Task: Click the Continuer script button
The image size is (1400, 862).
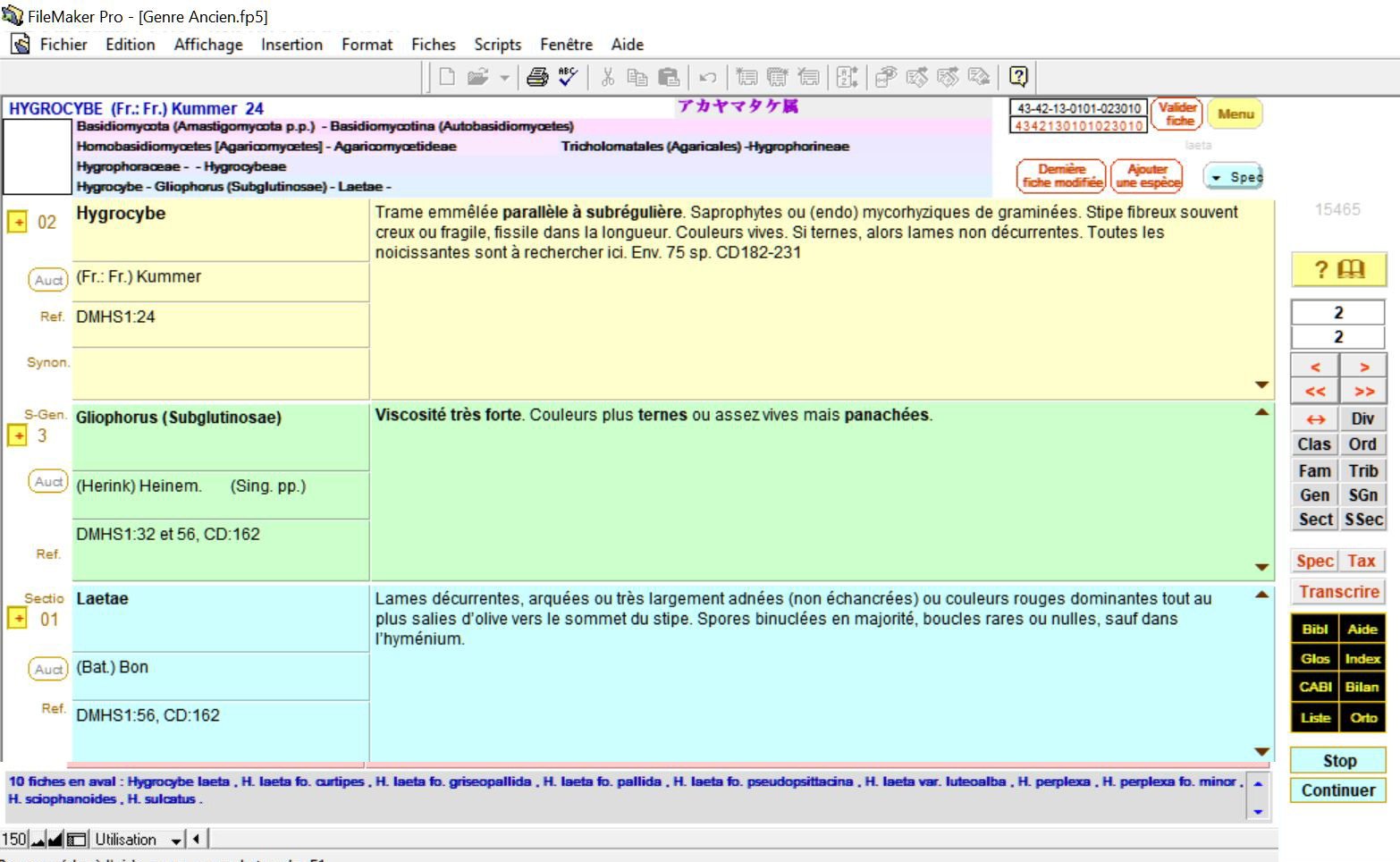Action: coord(1338,790)
